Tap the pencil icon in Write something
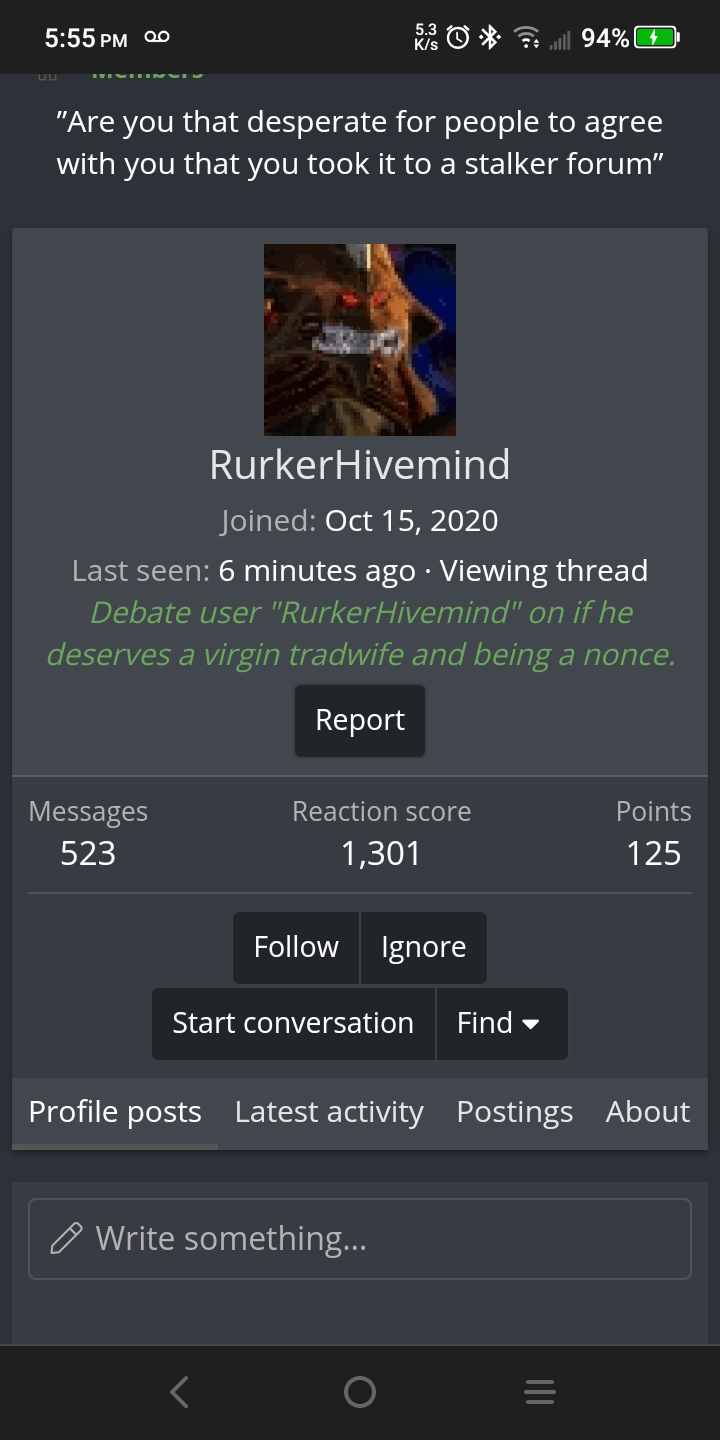720x1440 pixels. (66, 1239)
